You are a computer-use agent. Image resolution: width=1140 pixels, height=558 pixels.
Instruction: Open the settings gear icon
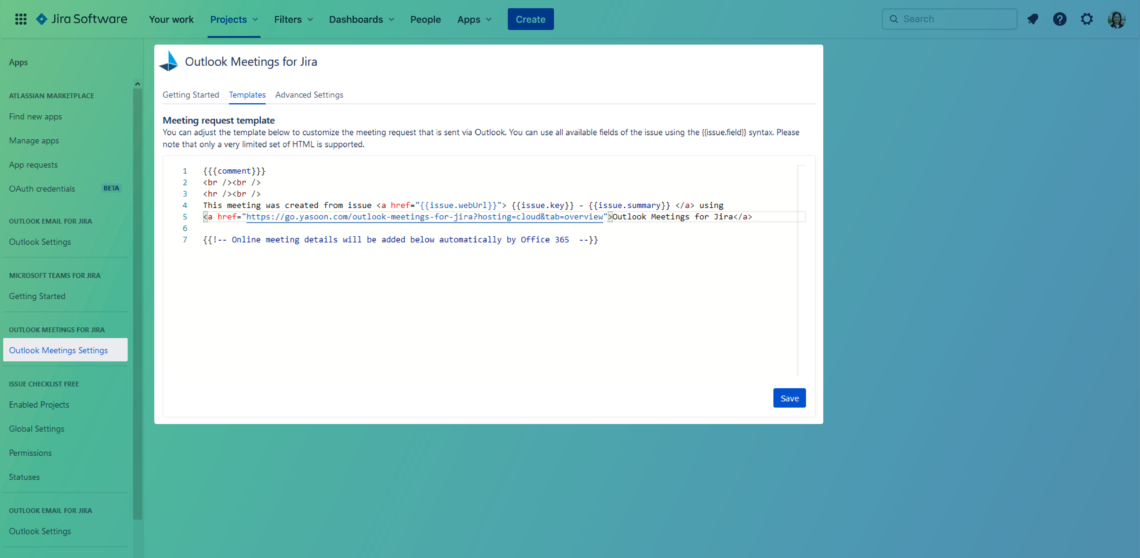[x=1086, y=19]
